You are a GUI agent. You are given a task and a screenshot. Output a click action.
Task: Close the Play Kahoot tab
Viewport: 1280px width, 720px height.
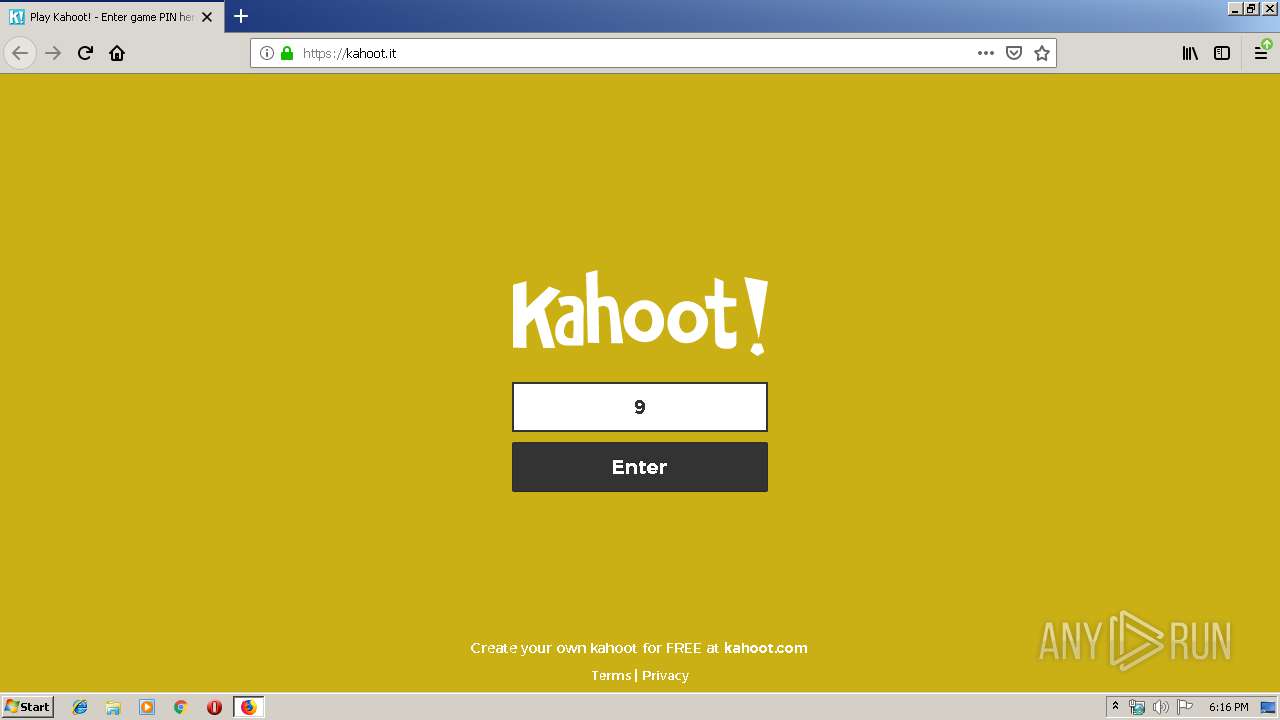[207, 17]
